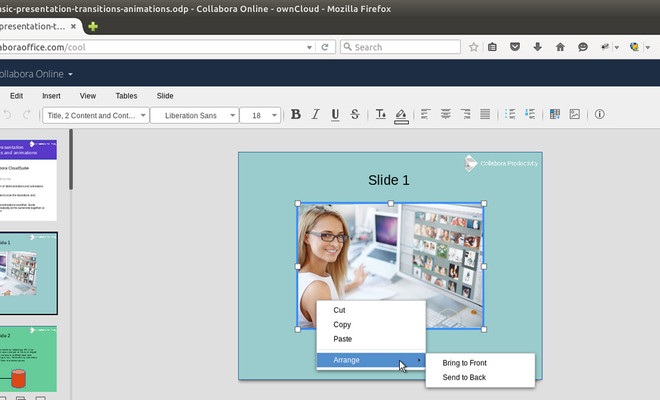Align text right
The height and width of the screenshot is (400, 660).
[465, 114]
